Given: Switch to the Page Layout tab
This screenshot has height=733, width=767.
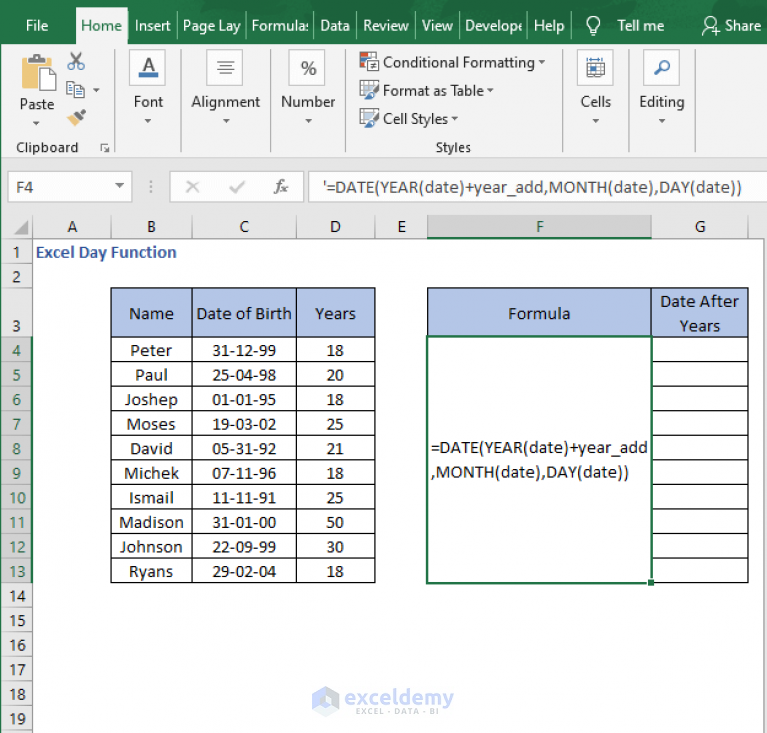Looking at the screenshot, I should (211, 25).
